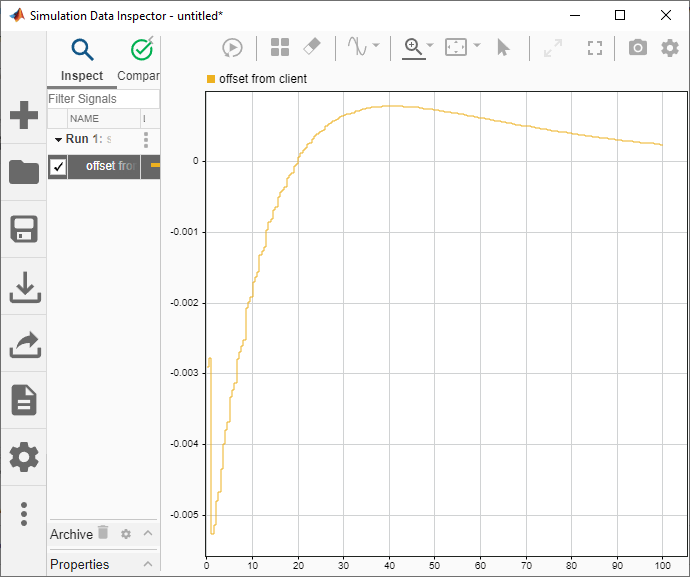Activate the Select pointer cursor mode
Screen dimensions: 690x577
(504, 47)
